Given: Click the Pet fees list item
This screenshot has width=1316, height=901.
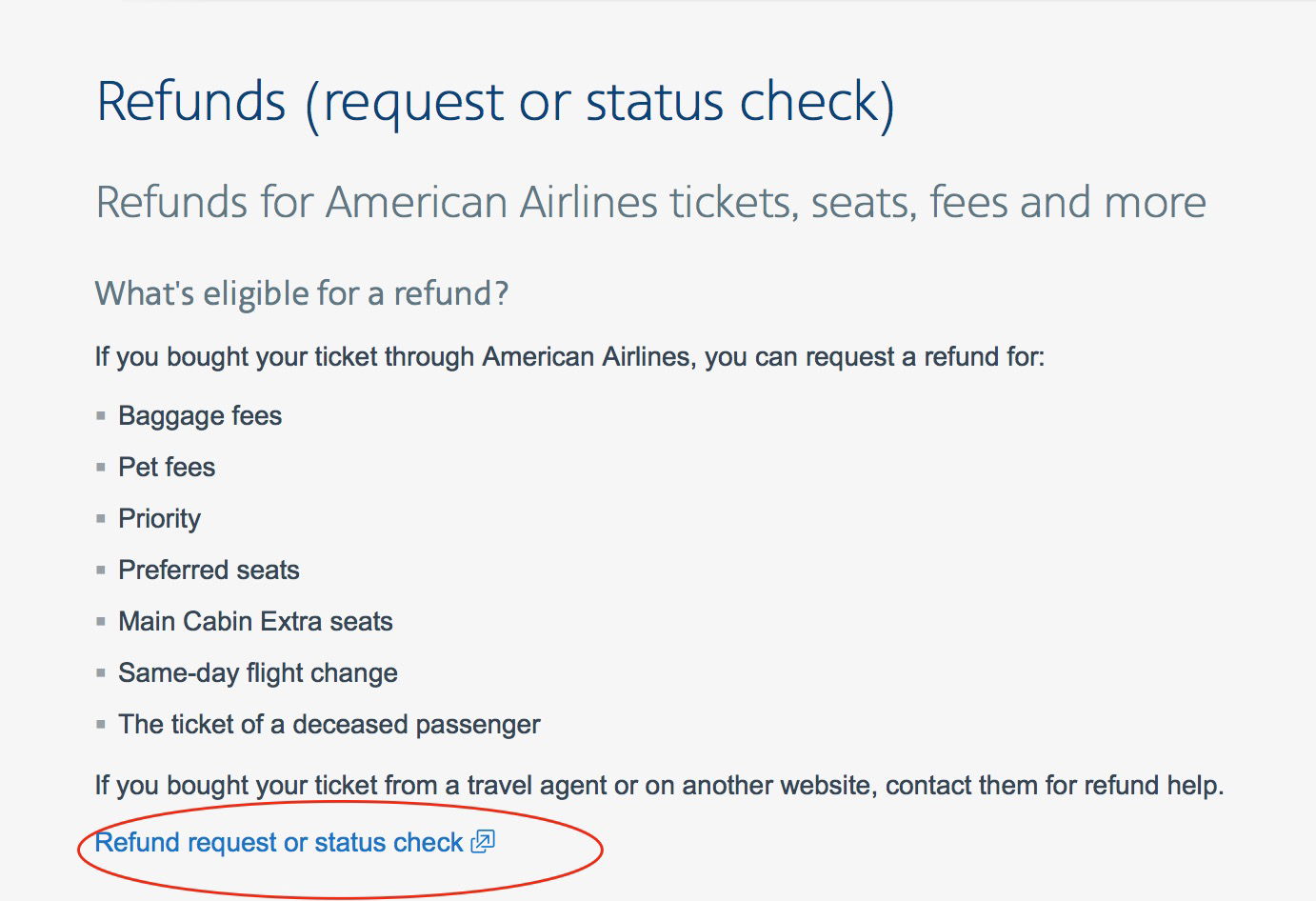Looking at the screenshot, I should point(167,468).
